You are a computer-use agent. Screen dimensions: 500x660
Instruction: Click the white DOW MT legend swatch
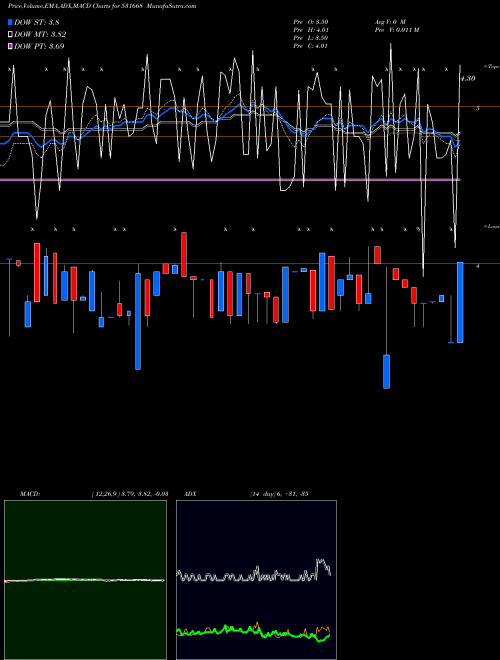tap(10, 34)
